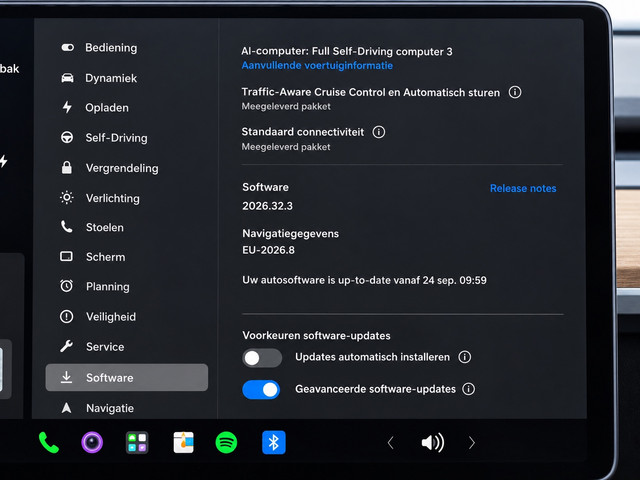The image size is (640, 480).
Task: Launch the dashcam camera app
Action: 92,442
